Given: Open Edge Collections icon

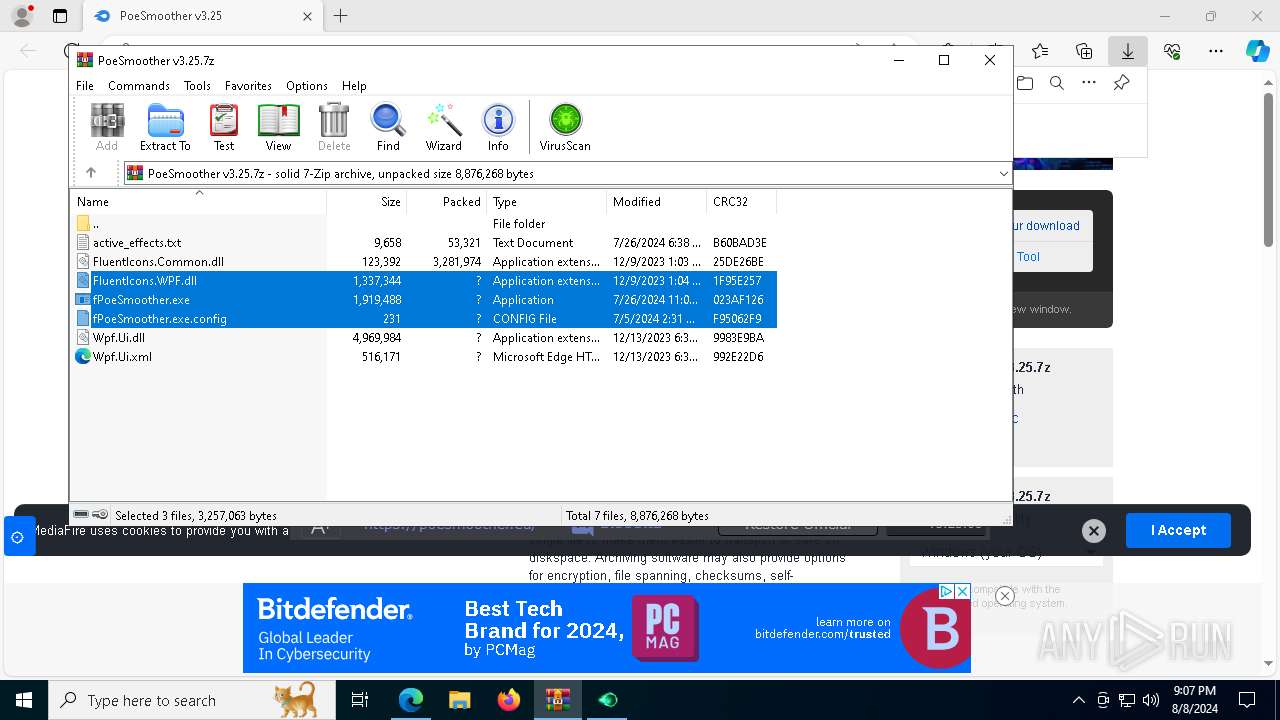Looking at the screenshot, I should 1084,51.
